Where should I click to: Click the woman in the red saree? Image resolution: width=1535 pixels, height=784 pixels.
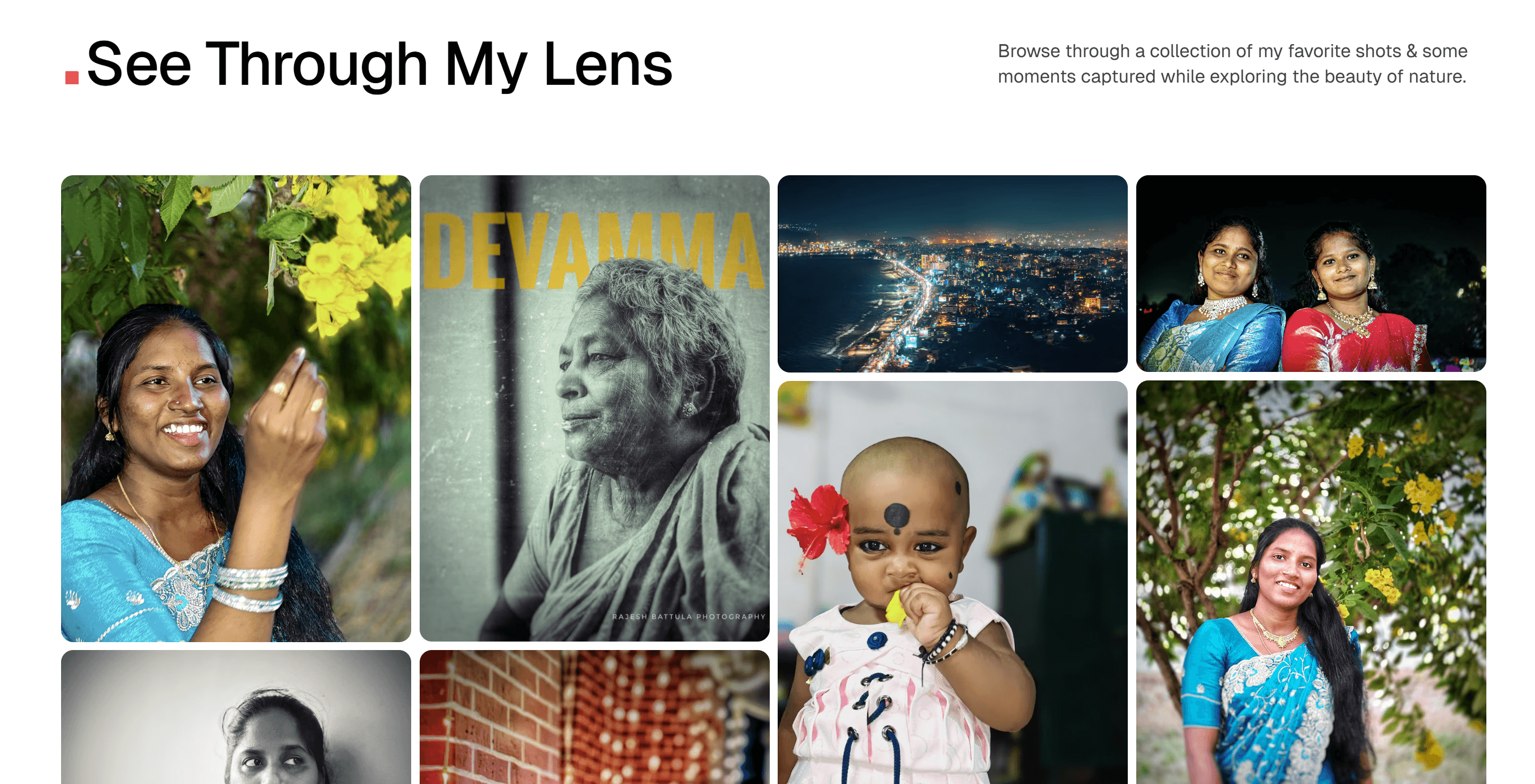pyautogui.click(x=1352, y=298)
